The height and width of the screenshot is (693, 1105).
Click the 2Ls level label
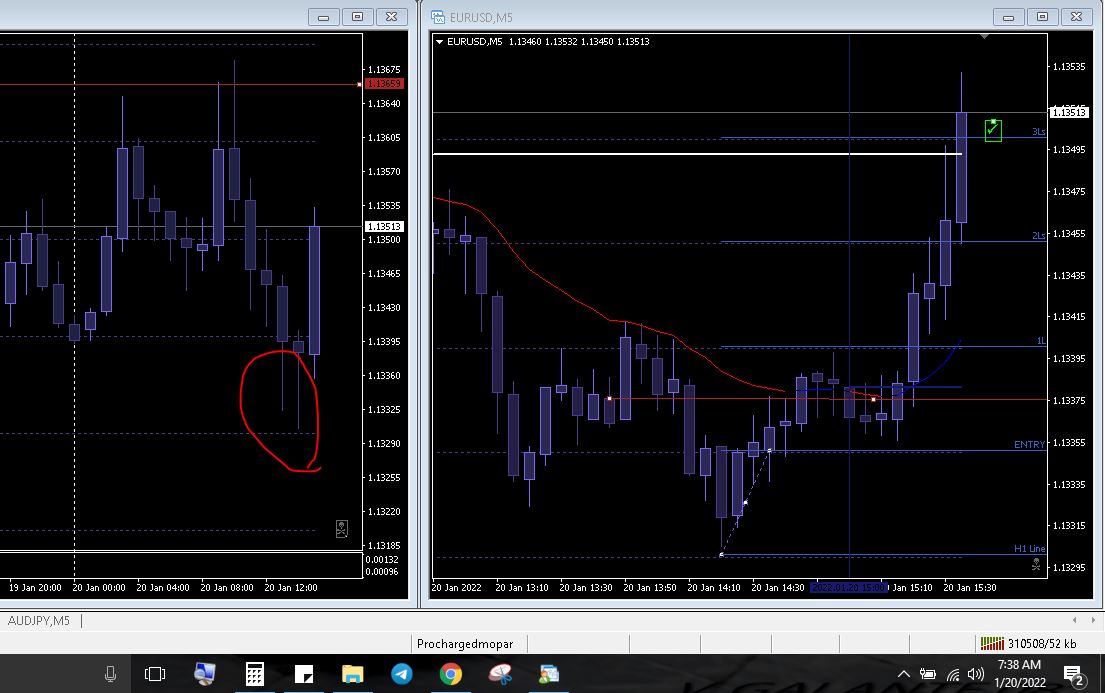[1038, 235]
